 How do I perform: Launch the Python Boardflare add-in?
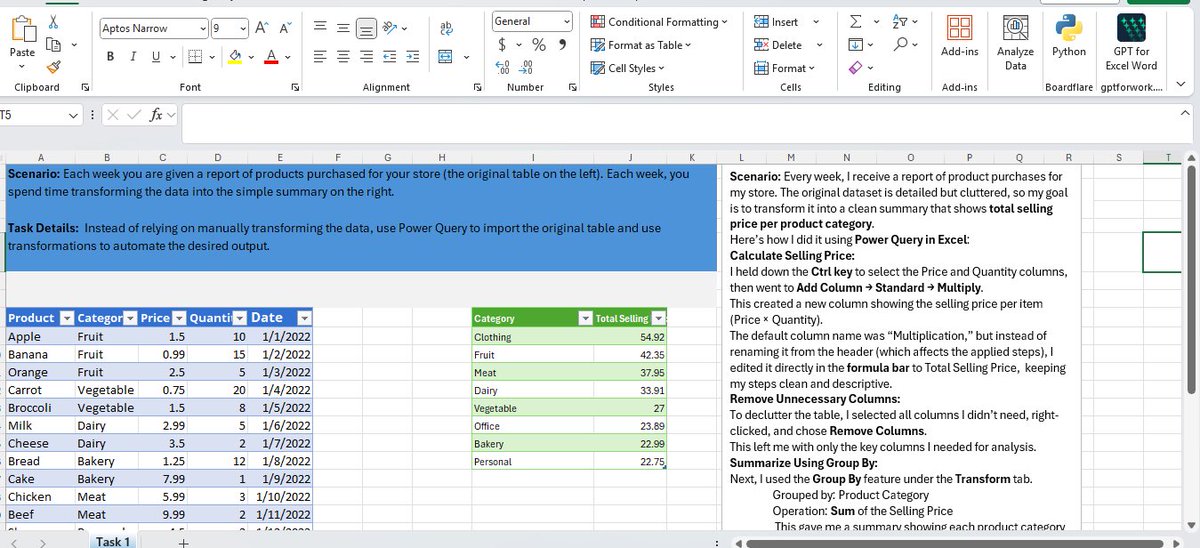pyautogui.click(x=1069, y=36)
